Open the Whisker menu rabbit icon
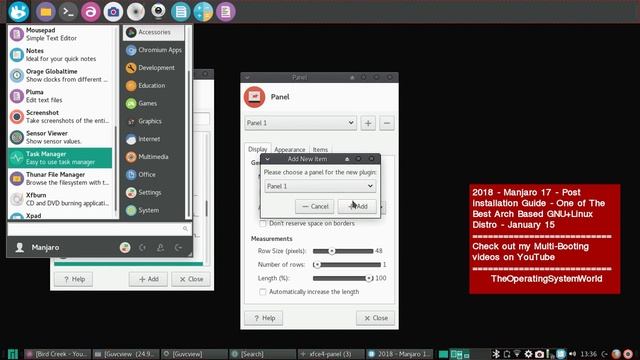 point(18,11)
